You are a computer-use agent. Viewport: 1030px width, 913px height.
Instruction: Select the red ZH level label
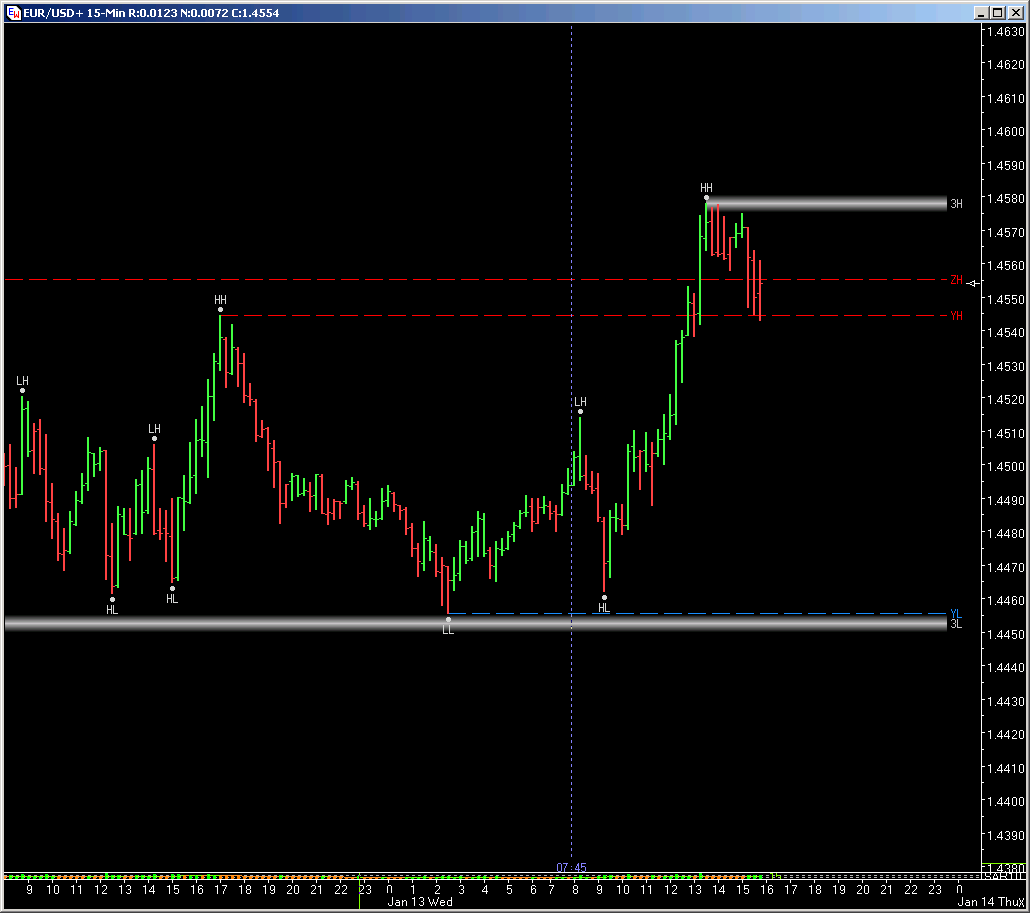pyautogui.click(x=956, y=280)
